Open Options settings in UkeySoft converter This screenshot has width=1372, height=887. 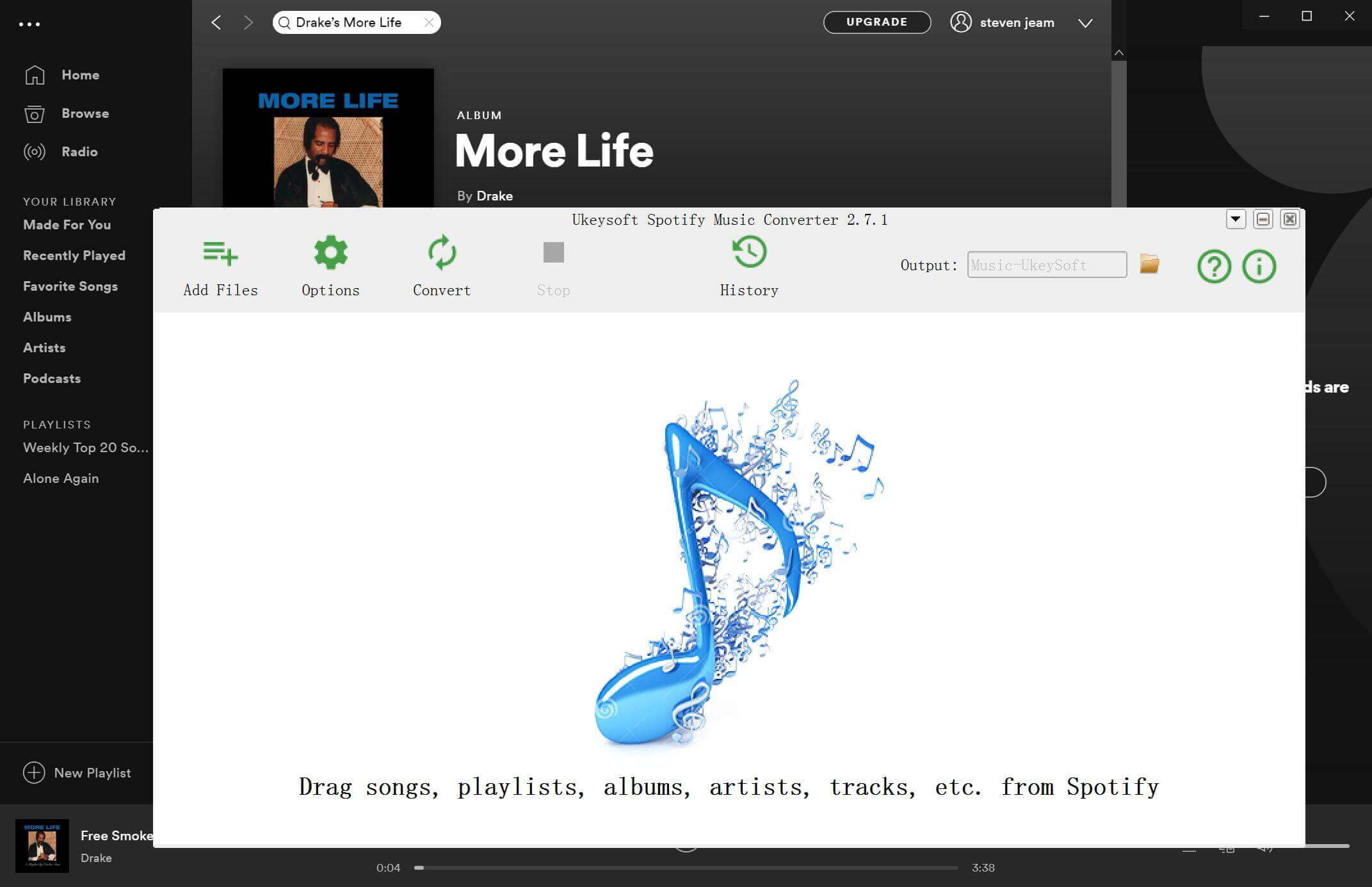coord(330,265)
